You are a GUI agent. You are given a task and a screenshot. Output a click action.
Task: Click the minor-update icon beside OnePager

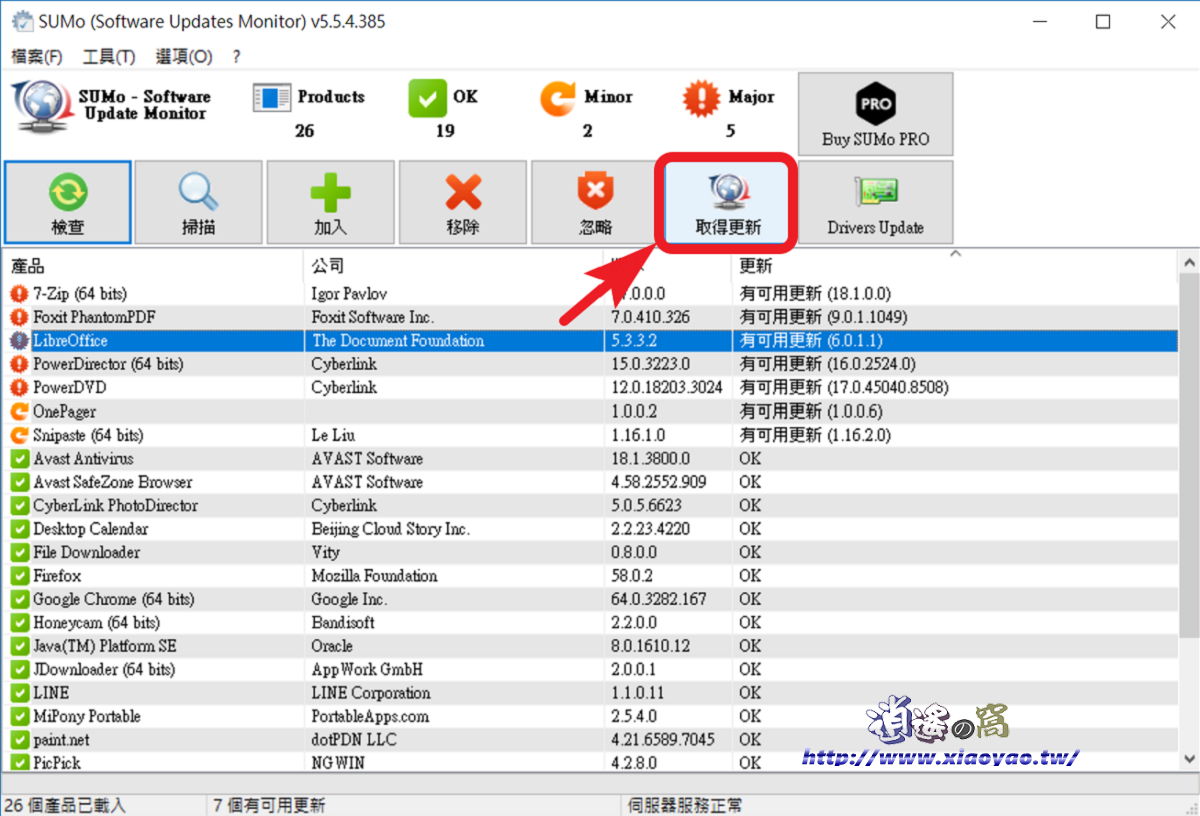[x=19, y=411]
